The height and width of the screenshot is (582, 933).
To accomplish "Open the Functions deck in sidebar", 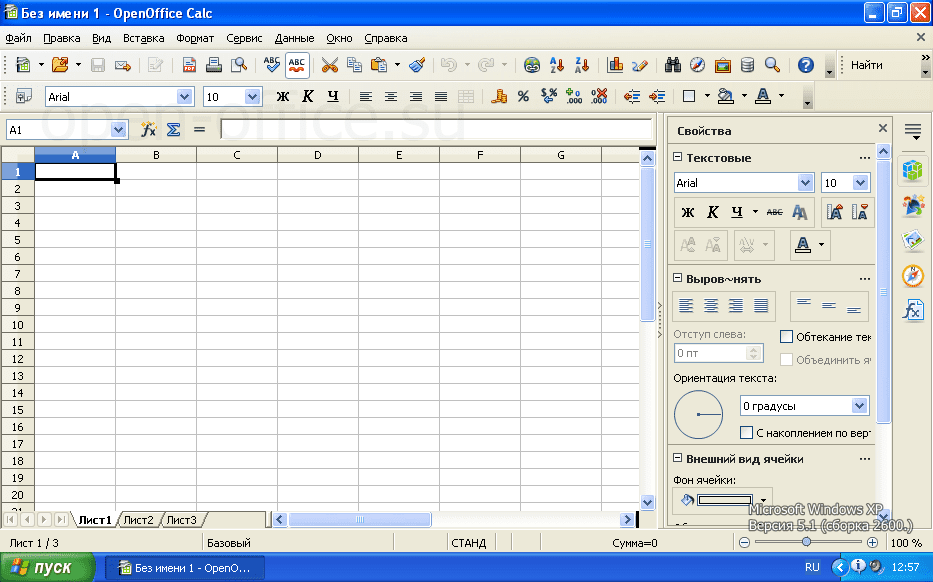I will pyautogui.click(x=913, y=311).
